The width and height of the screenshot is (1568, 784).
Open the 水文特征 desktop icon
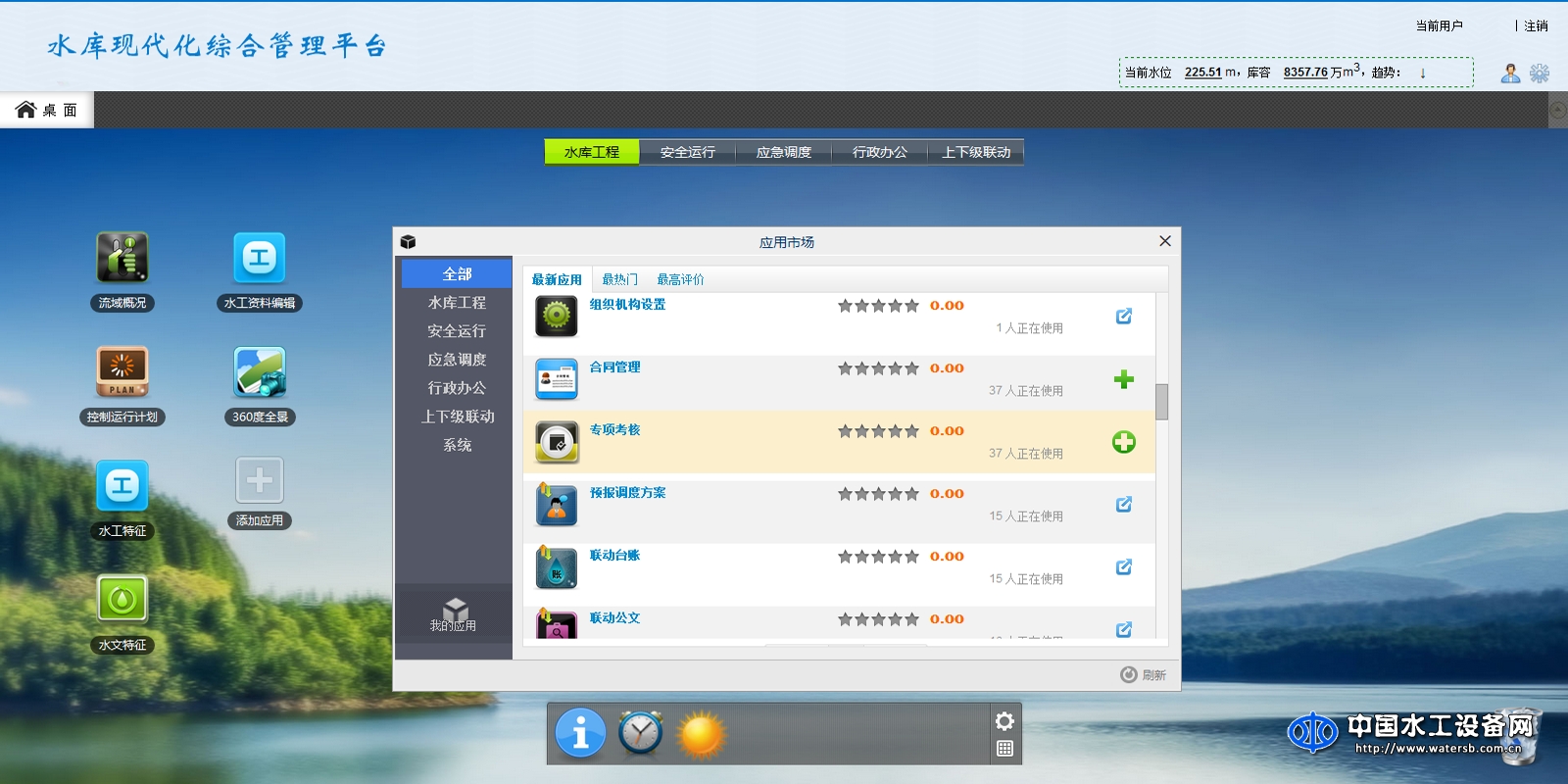point(122,599)
